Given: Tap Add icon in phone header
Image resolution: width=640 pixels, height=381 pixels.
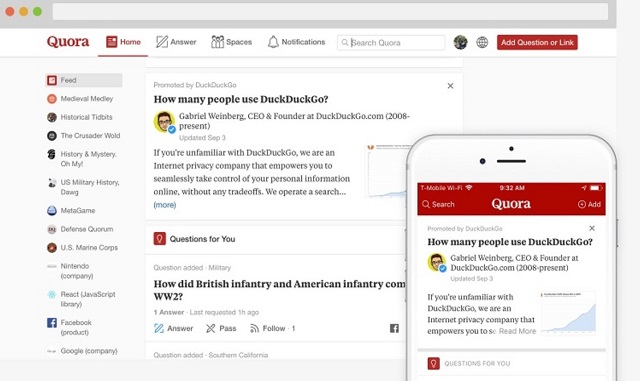Looking at the screenshot, I should click(589, 204).
